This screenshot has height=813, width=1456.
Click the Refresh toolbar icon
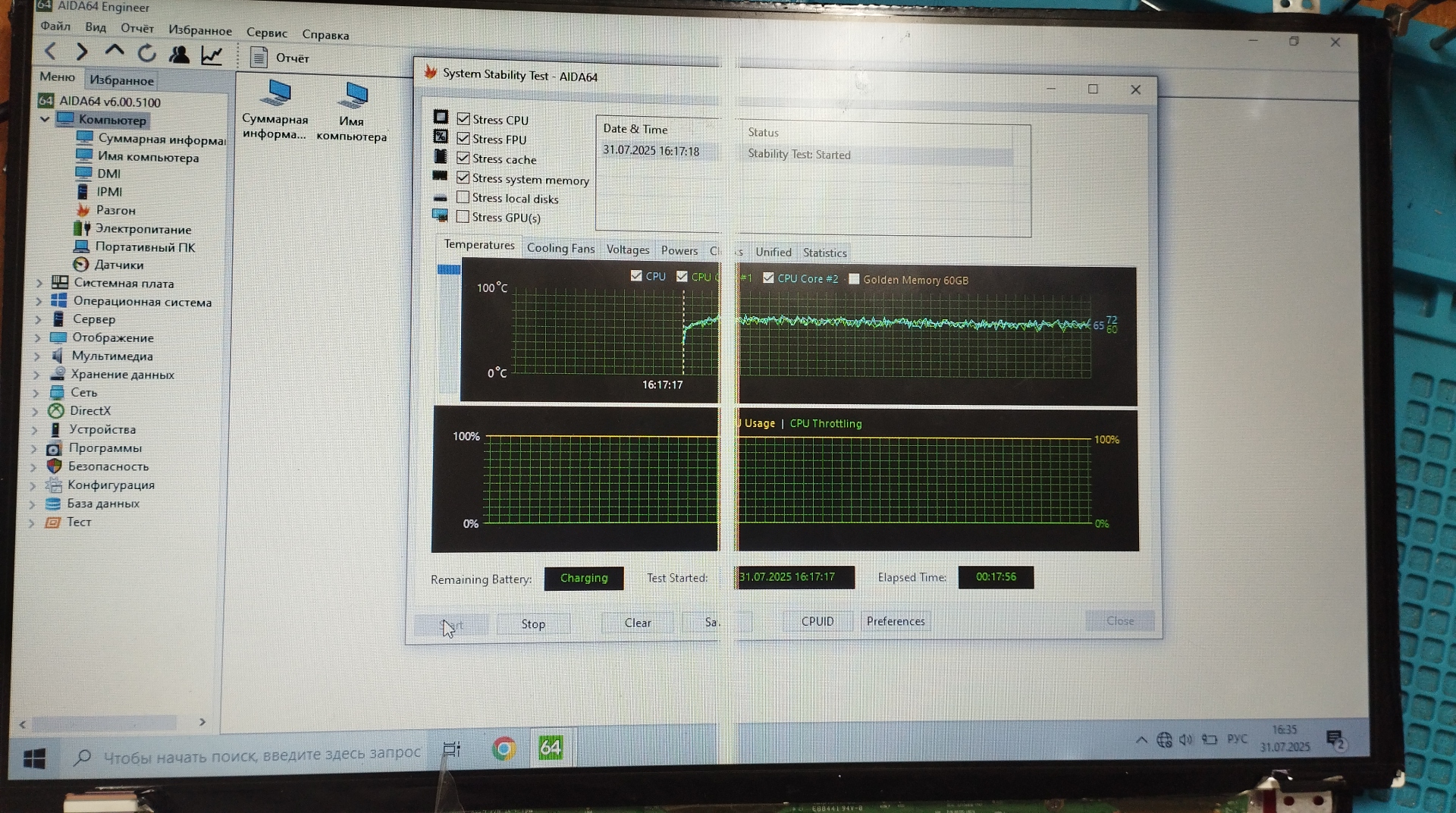pos(147,53)
